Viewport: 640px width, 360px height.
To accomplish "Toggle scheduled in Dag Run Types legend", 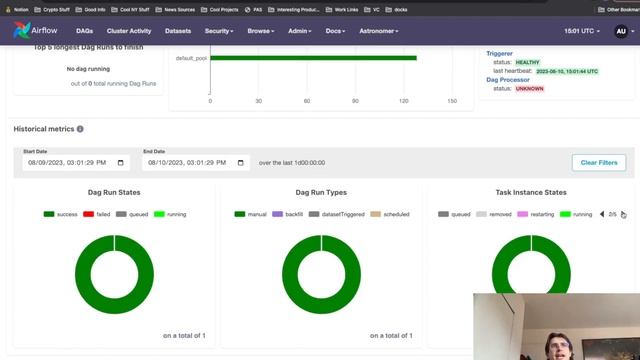I will coord(390,214).
